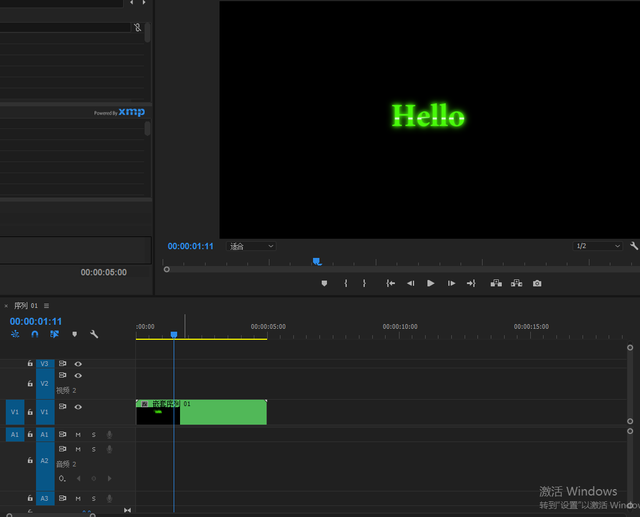Viewport: 640px width, 517px height.
Task: Open the sequence 01 panel menu
Action: tap(47, 306)
